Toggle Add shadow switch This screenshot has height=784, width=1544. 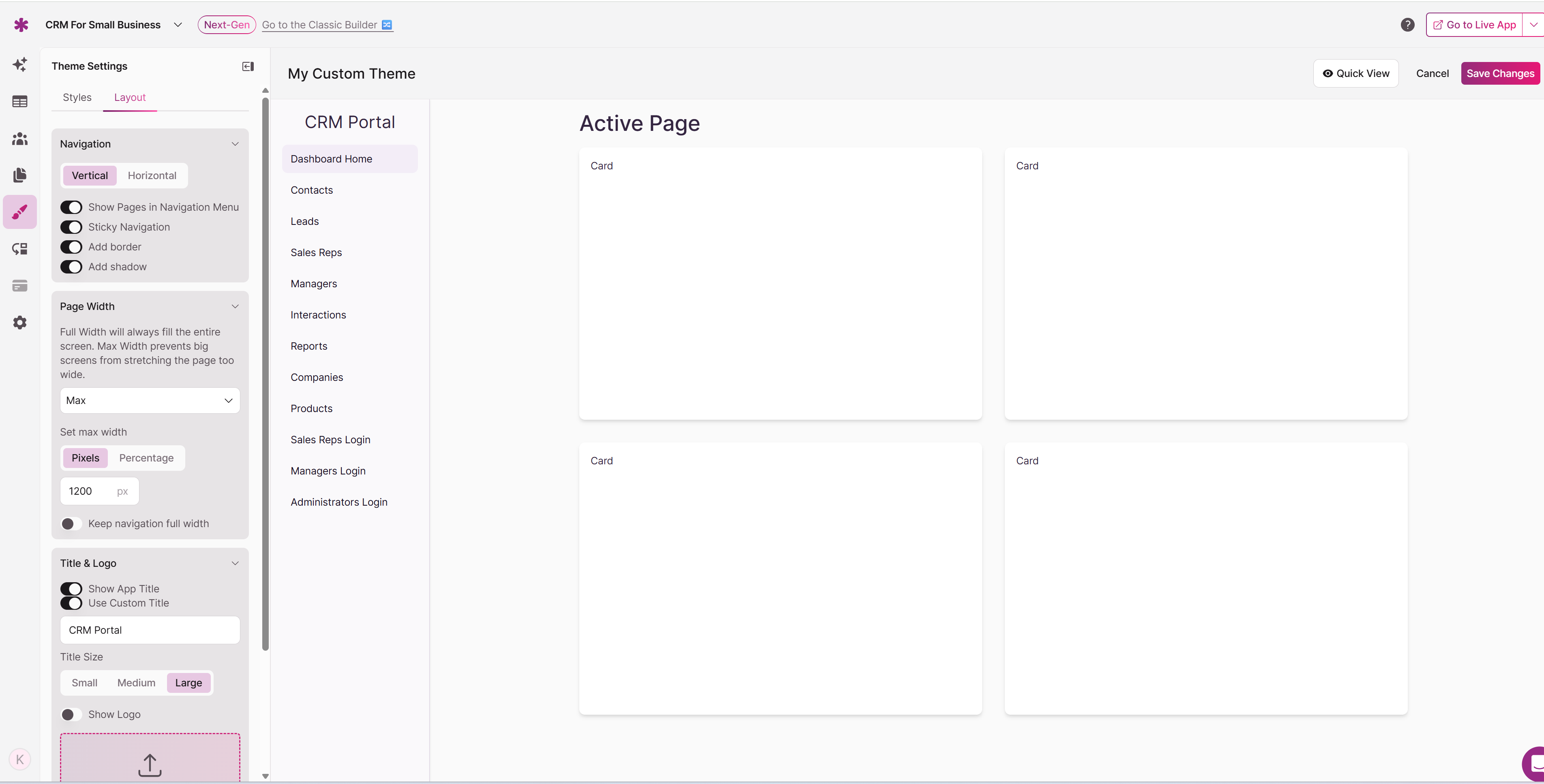71,267
